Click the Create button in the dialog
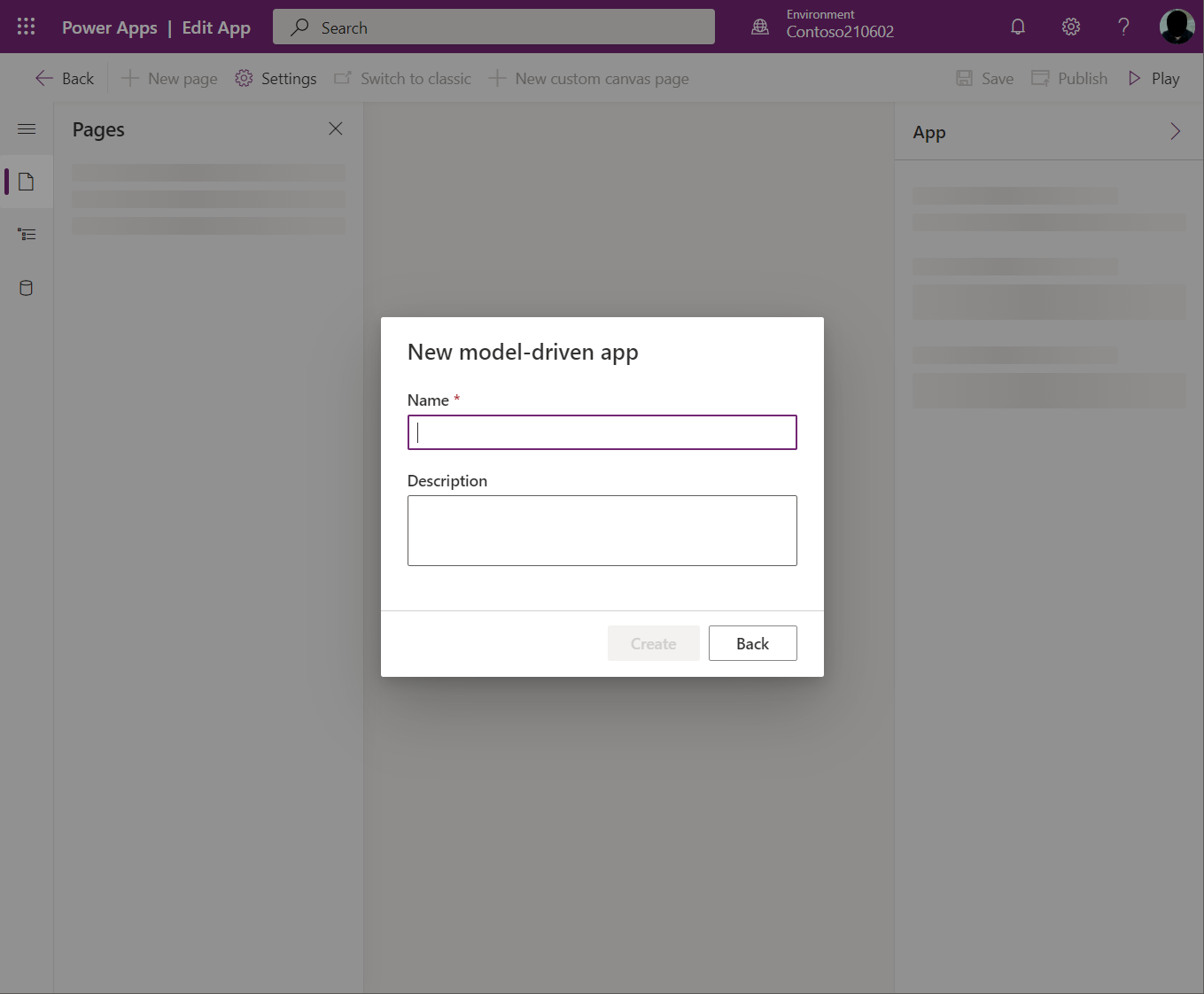Image resolution: width=1204 pixels, height=994 pixels. 653,643
